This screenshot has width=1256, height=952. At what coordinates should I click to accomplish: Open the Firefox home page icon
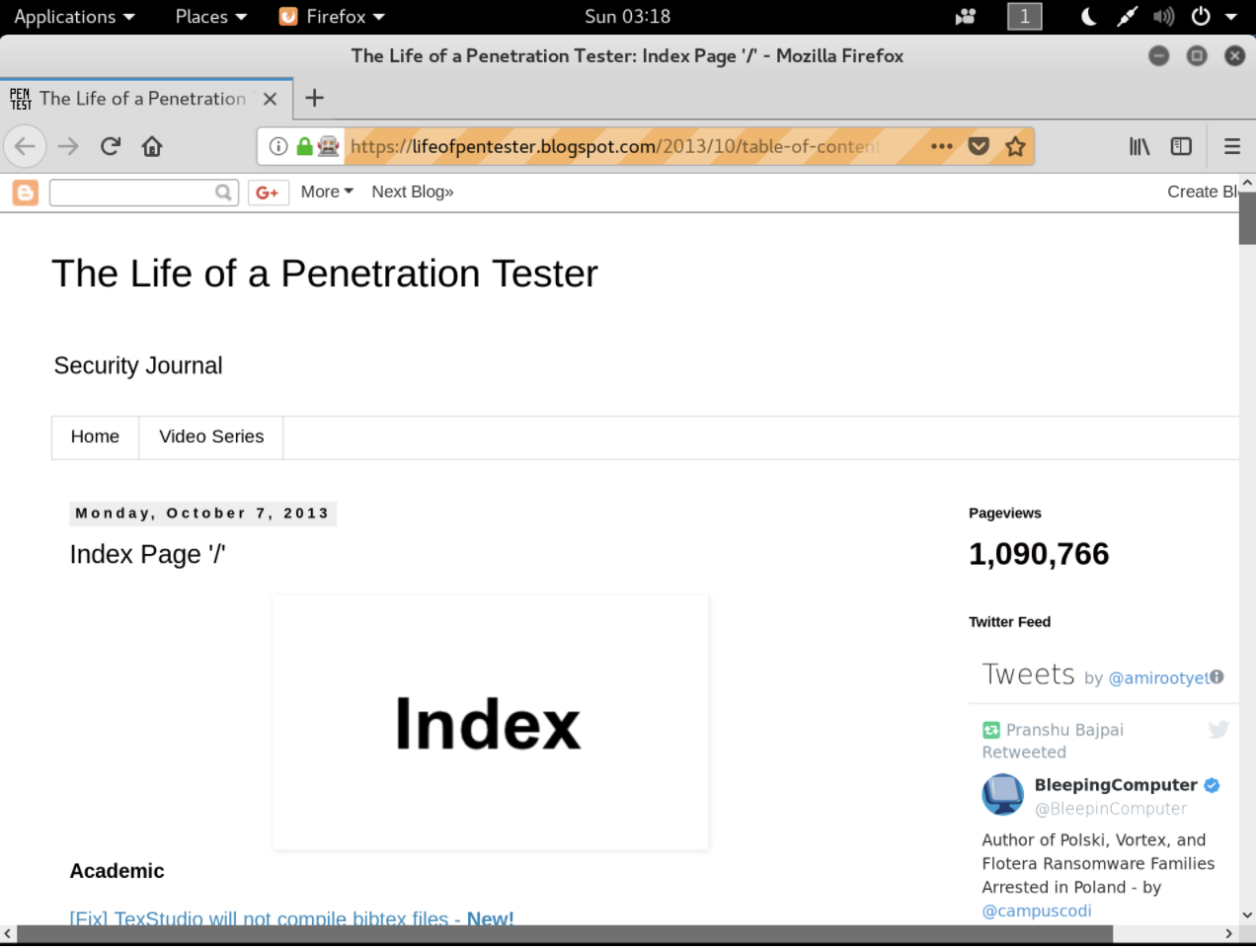point(152,146)
